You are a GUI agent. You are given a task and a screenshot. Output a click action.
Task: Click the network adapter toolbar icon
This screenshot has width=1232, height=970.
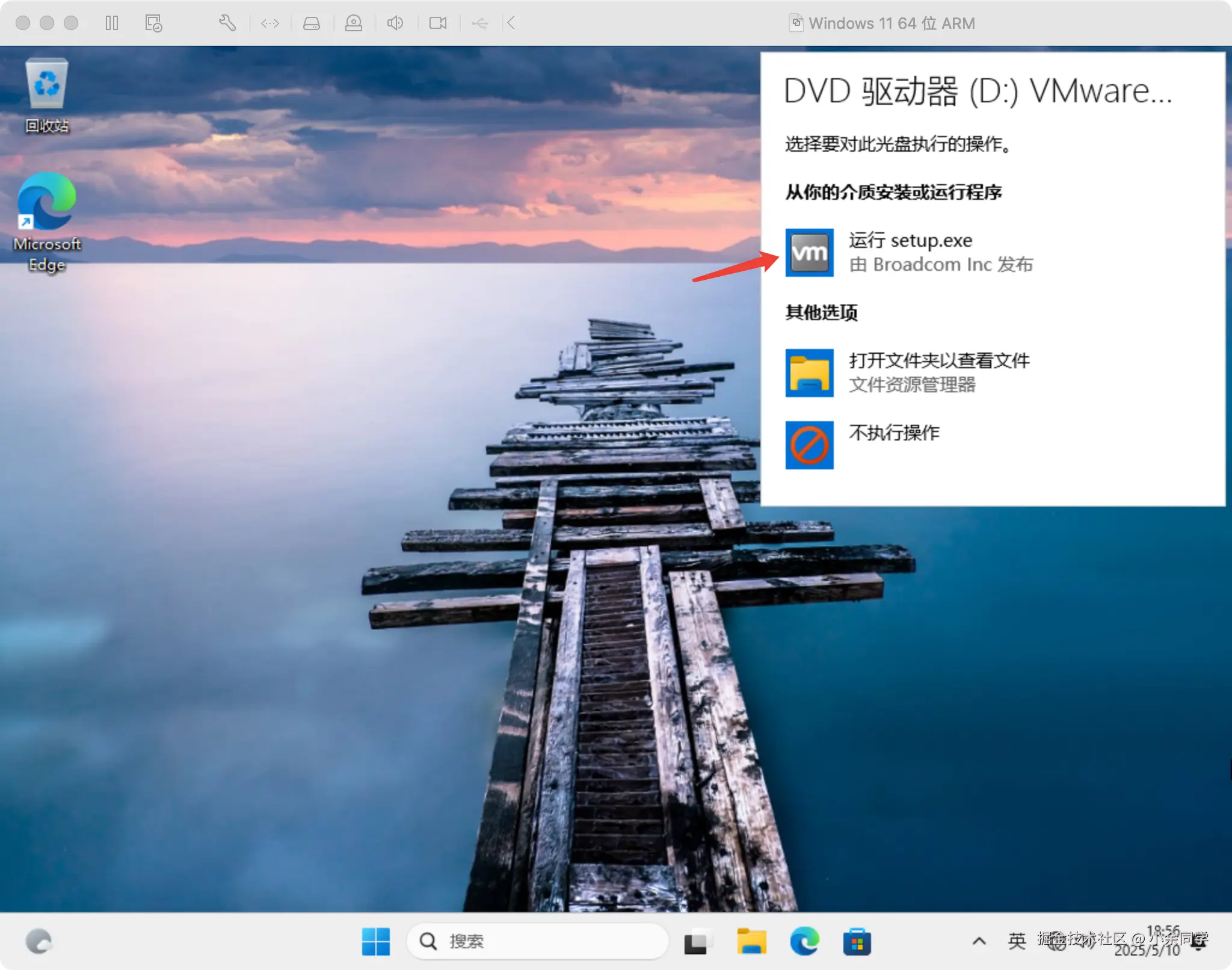pos(270,23)
